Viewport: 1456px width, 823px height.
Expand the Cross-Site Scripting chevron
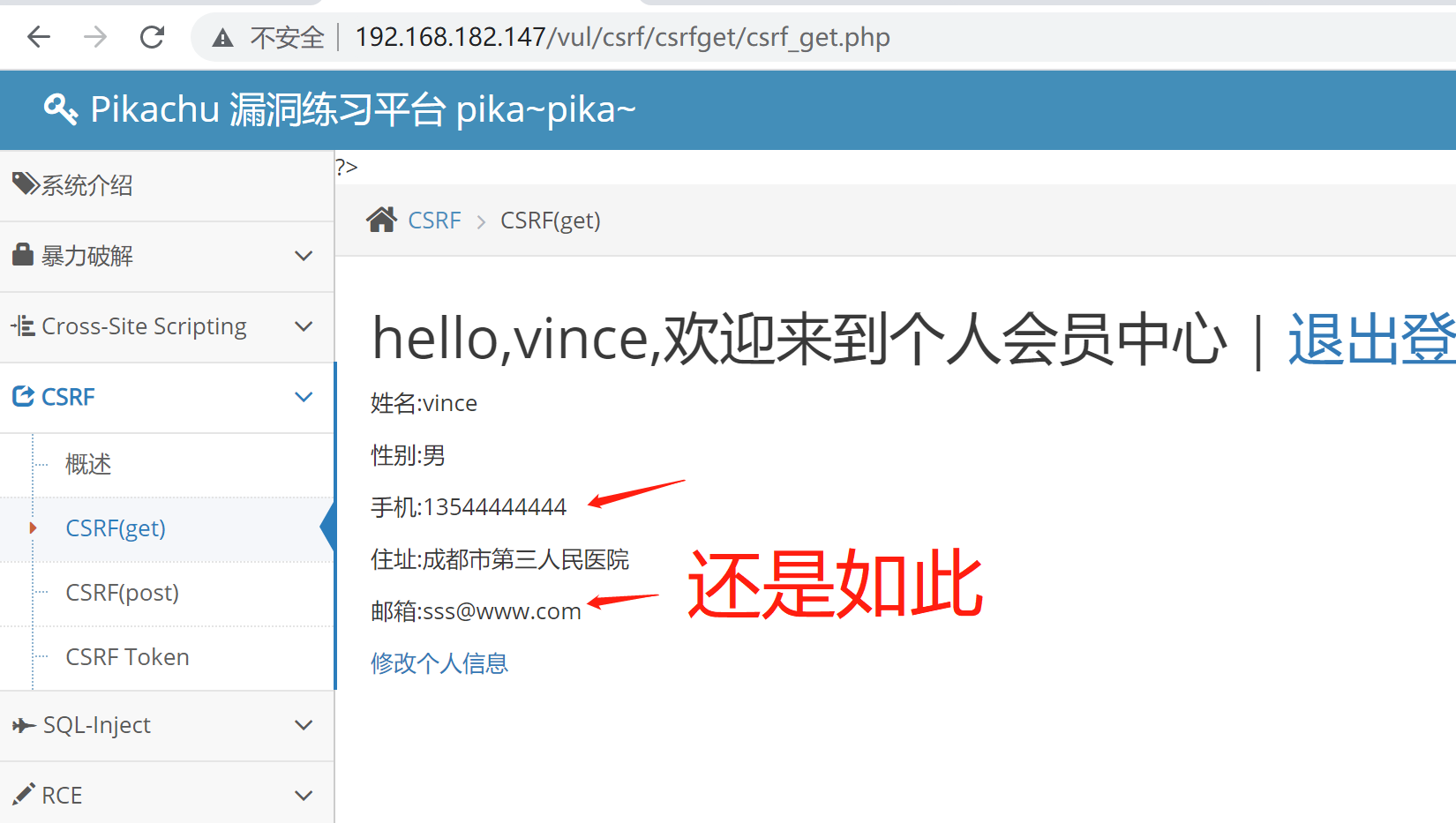(x=304, y=326)
